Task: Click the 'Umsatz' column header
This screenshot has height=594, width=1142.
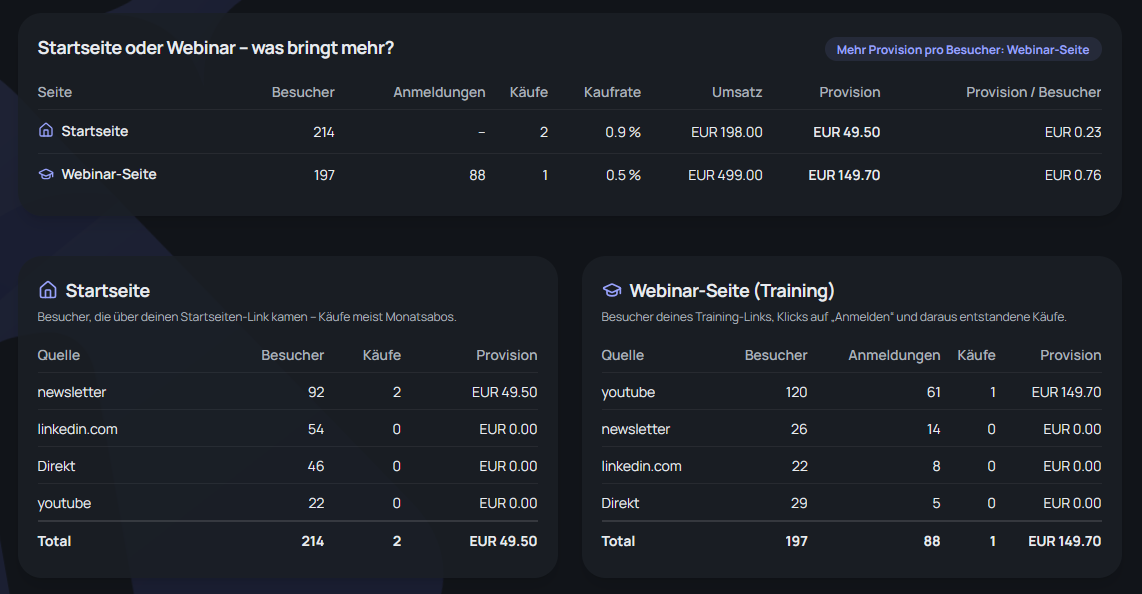Action: click(737, 92)
